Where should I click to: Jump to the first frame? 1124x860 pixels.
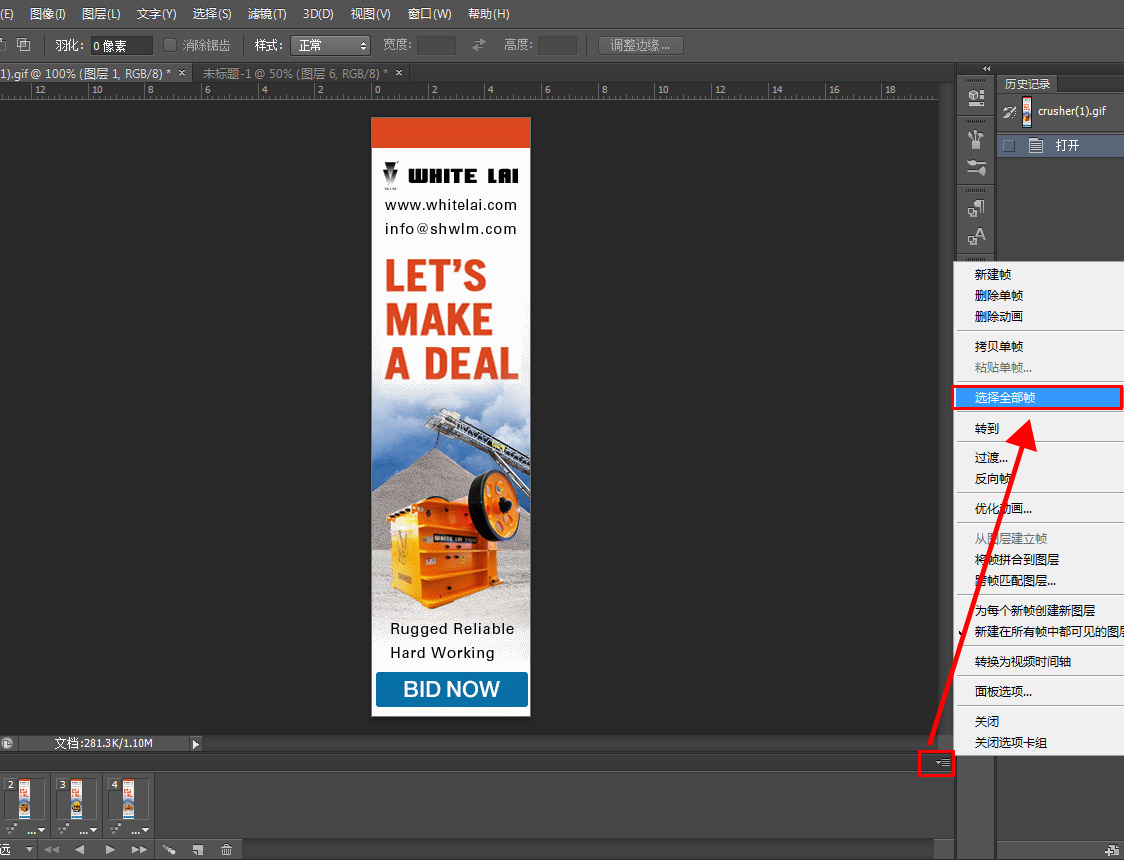[51, 850]
